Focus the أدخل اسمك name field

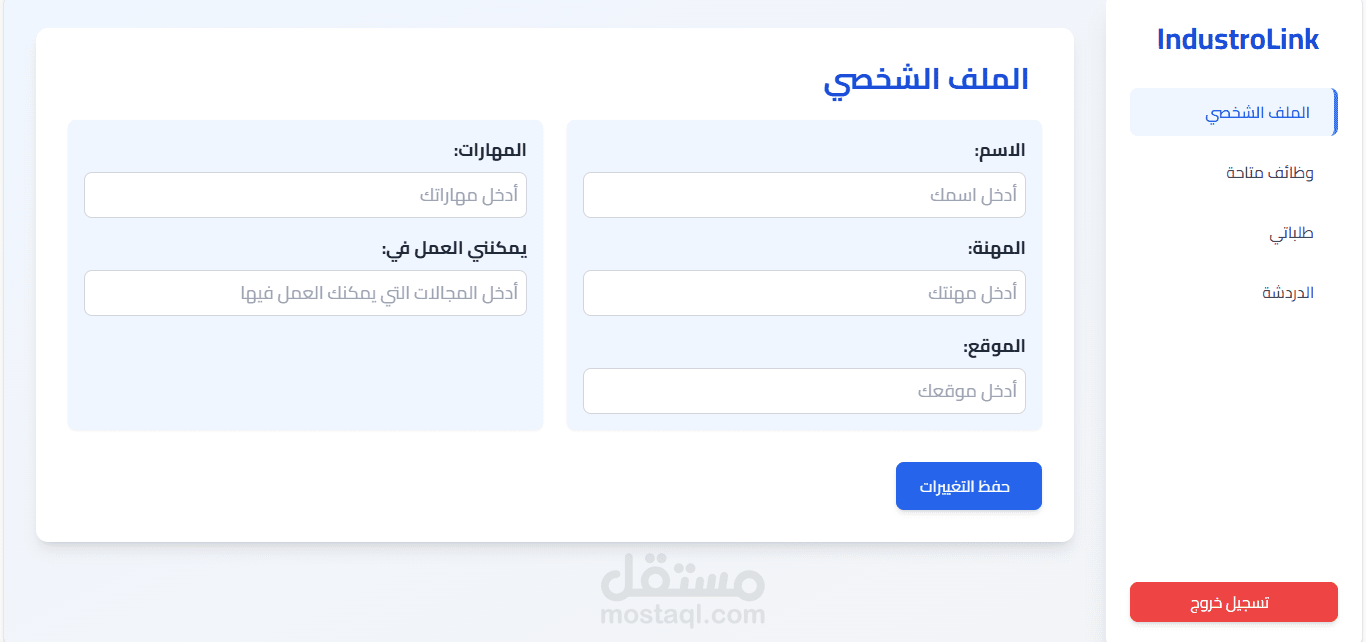pyautogui.click(x=804, y=195)
